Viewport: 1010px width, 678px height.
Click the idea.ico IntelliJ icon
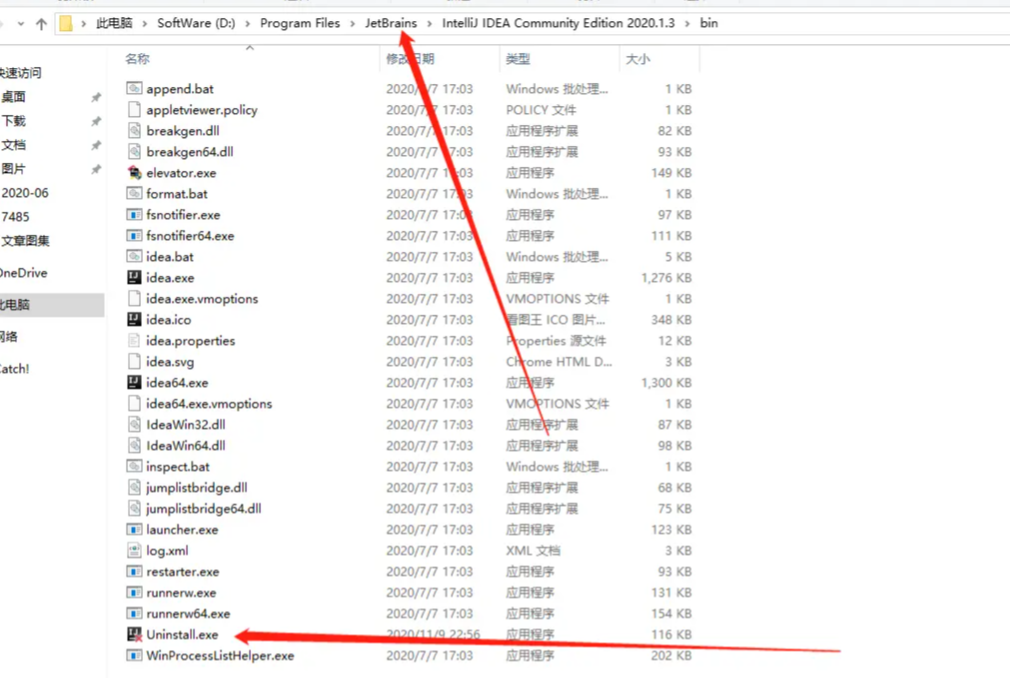134,319
